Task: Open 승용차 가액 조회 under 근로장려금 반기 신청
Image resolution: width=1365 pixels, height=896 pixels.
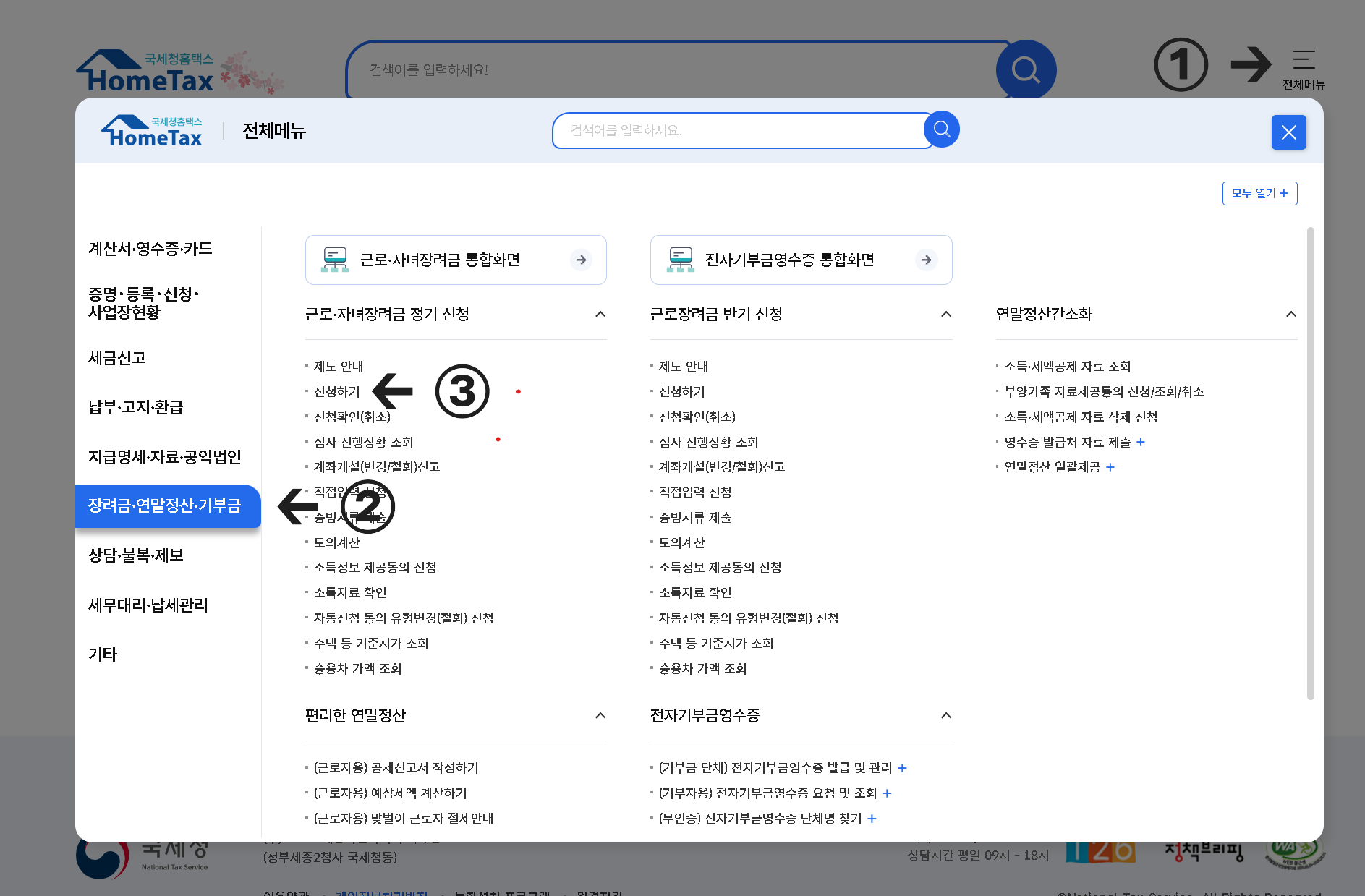Action: tap(702, 668)
